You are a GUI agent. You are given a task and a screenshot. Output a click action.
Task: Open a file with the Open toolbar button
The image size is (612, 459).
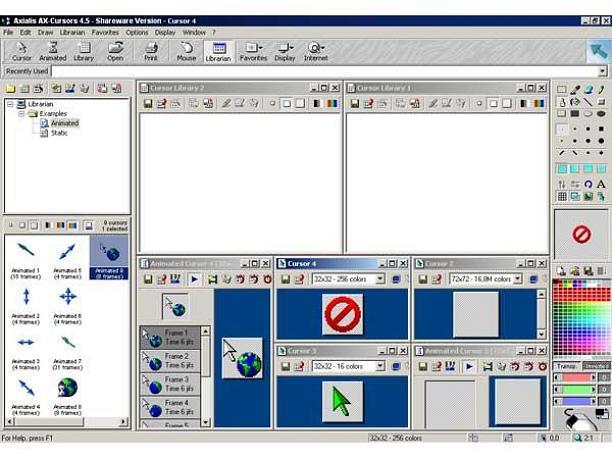click(x=115, y=52)
